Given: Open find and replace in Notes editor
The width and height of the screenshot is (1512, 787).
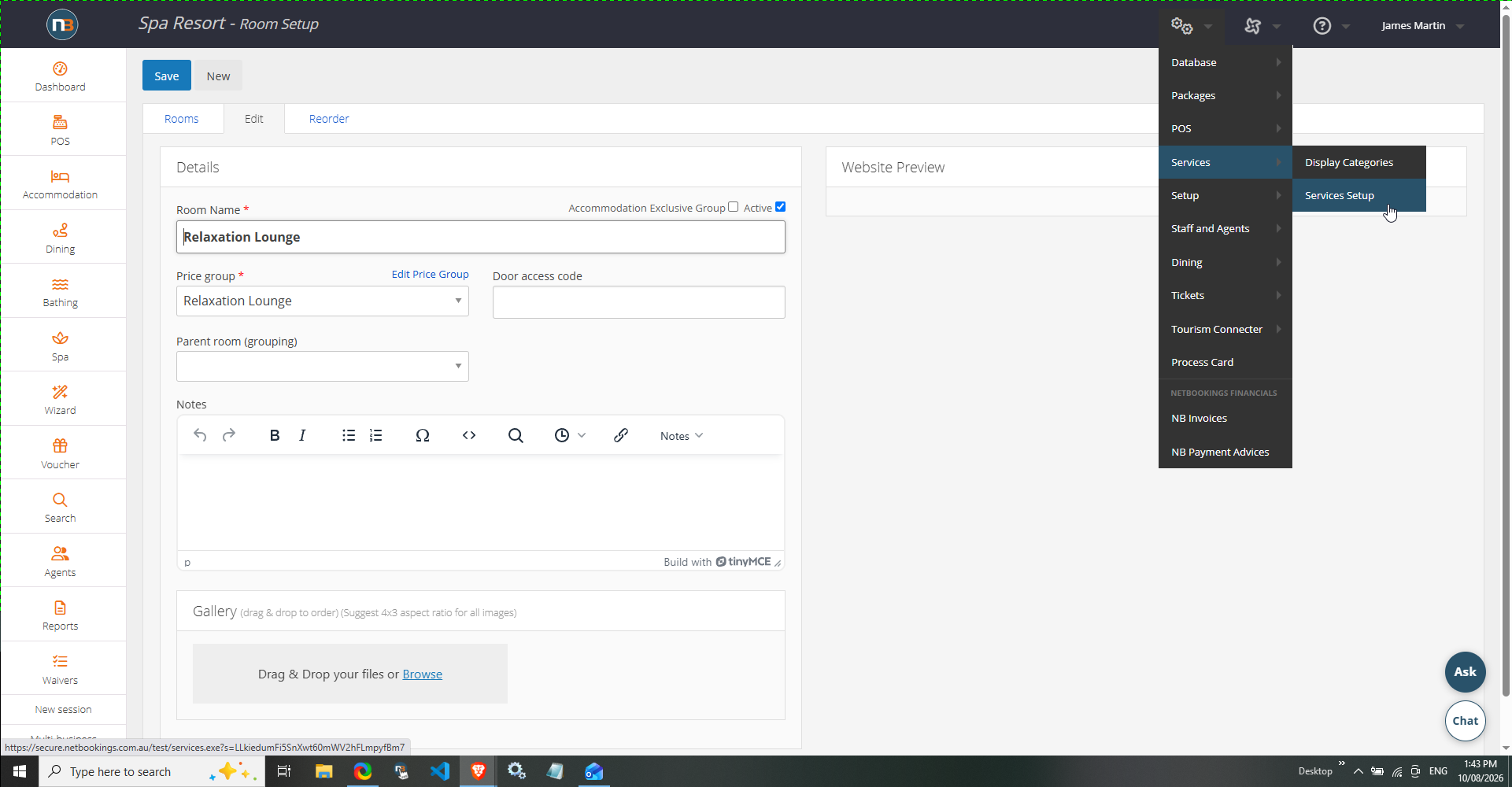Looking at the screenshot, I should click(516, 435).
